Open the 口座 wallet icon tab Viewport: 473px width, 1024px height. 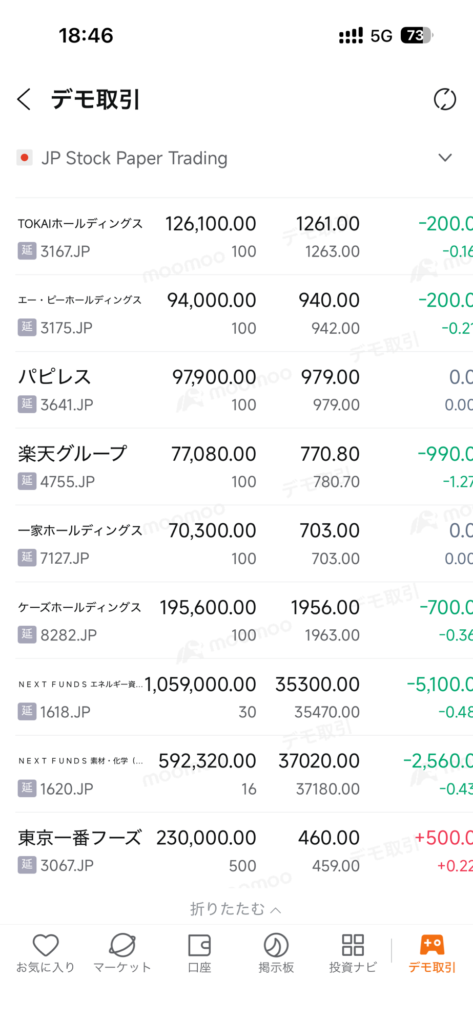[x=199, y=955]
